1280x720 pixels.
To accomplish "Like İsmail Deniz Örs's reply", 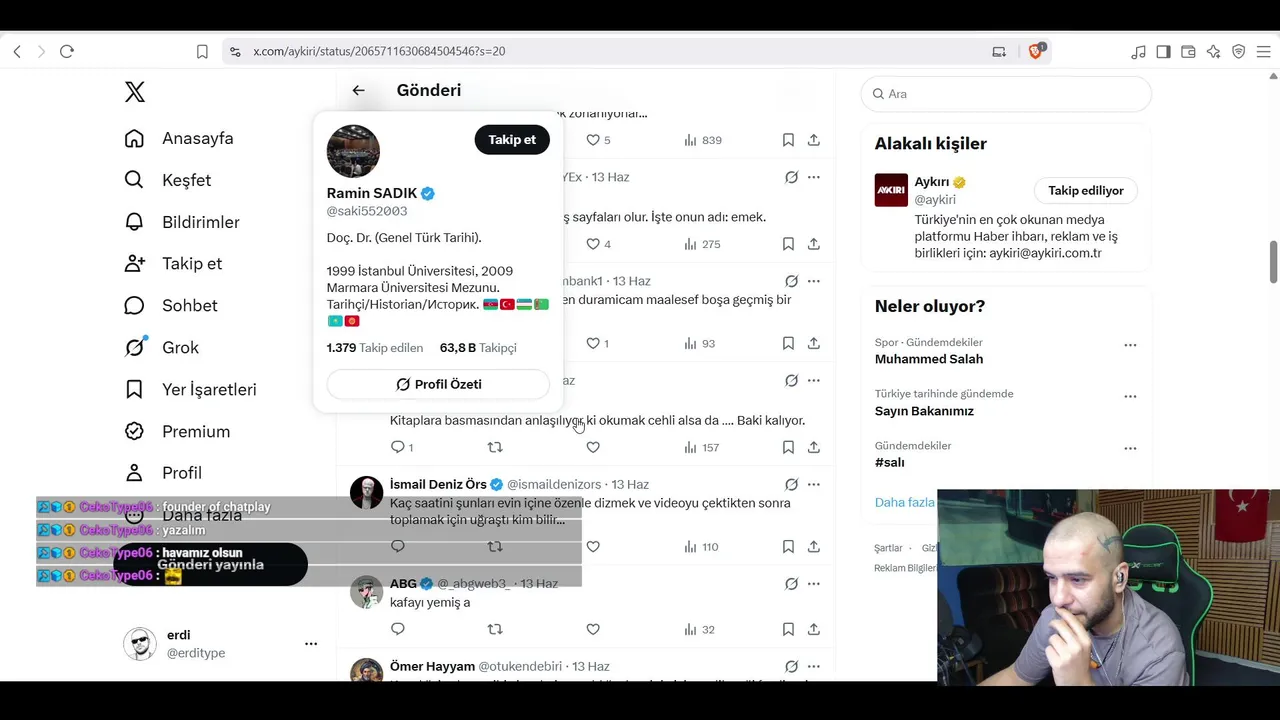I will pyautogui.click(x=593, y=547).
